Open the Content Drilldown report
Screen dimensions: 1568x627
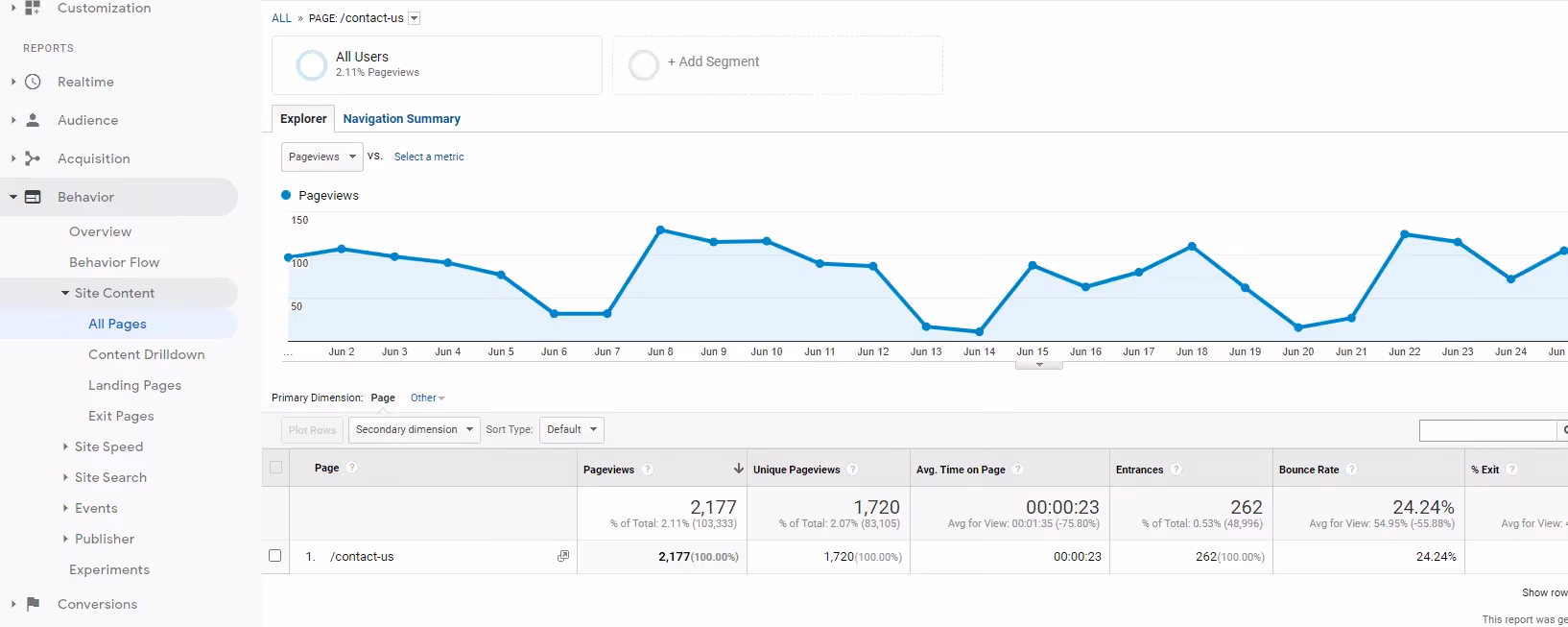tap(147, 354)
